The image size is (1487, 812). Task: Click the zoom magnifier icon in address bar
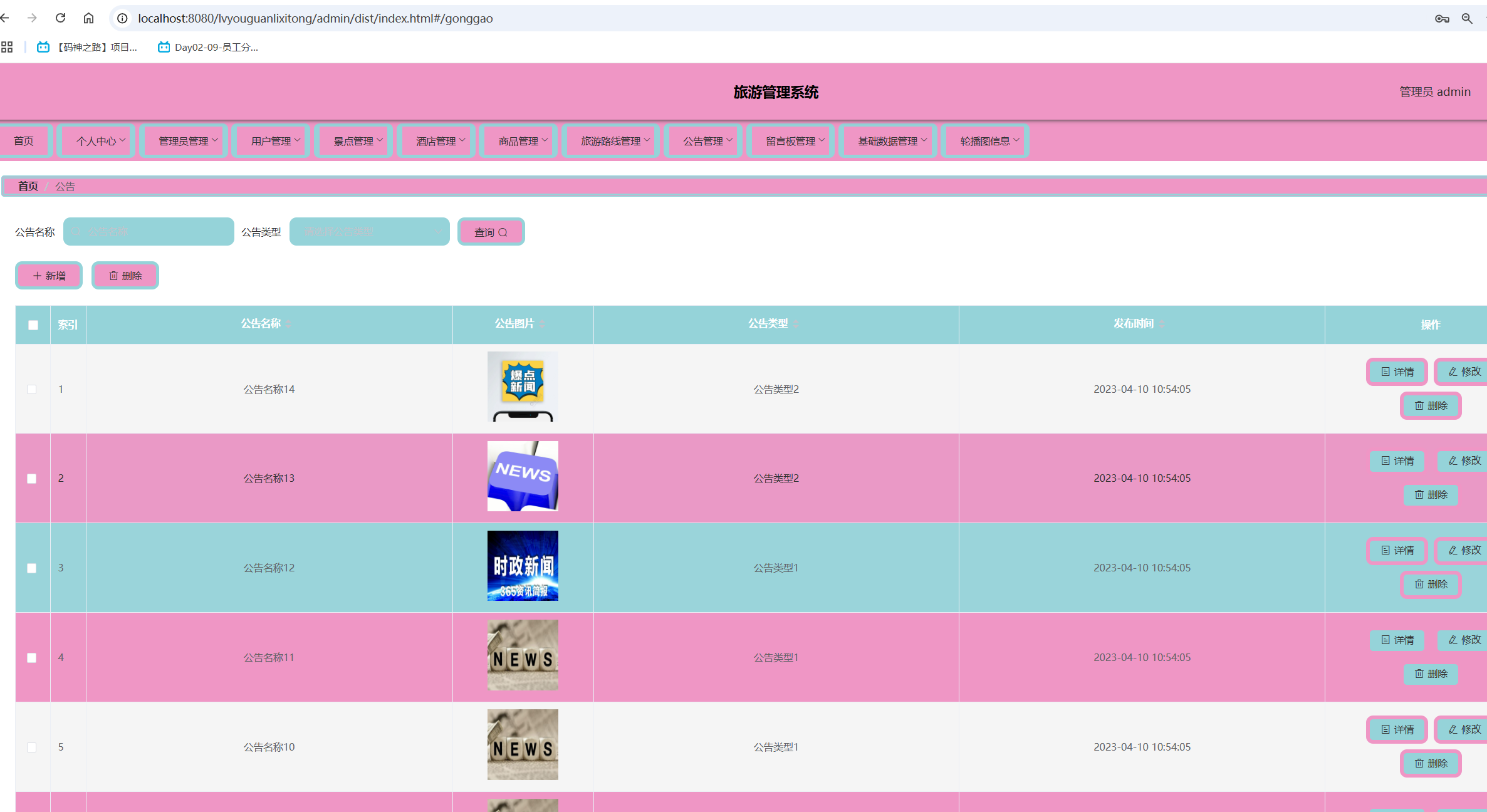tap(1467, 19)
